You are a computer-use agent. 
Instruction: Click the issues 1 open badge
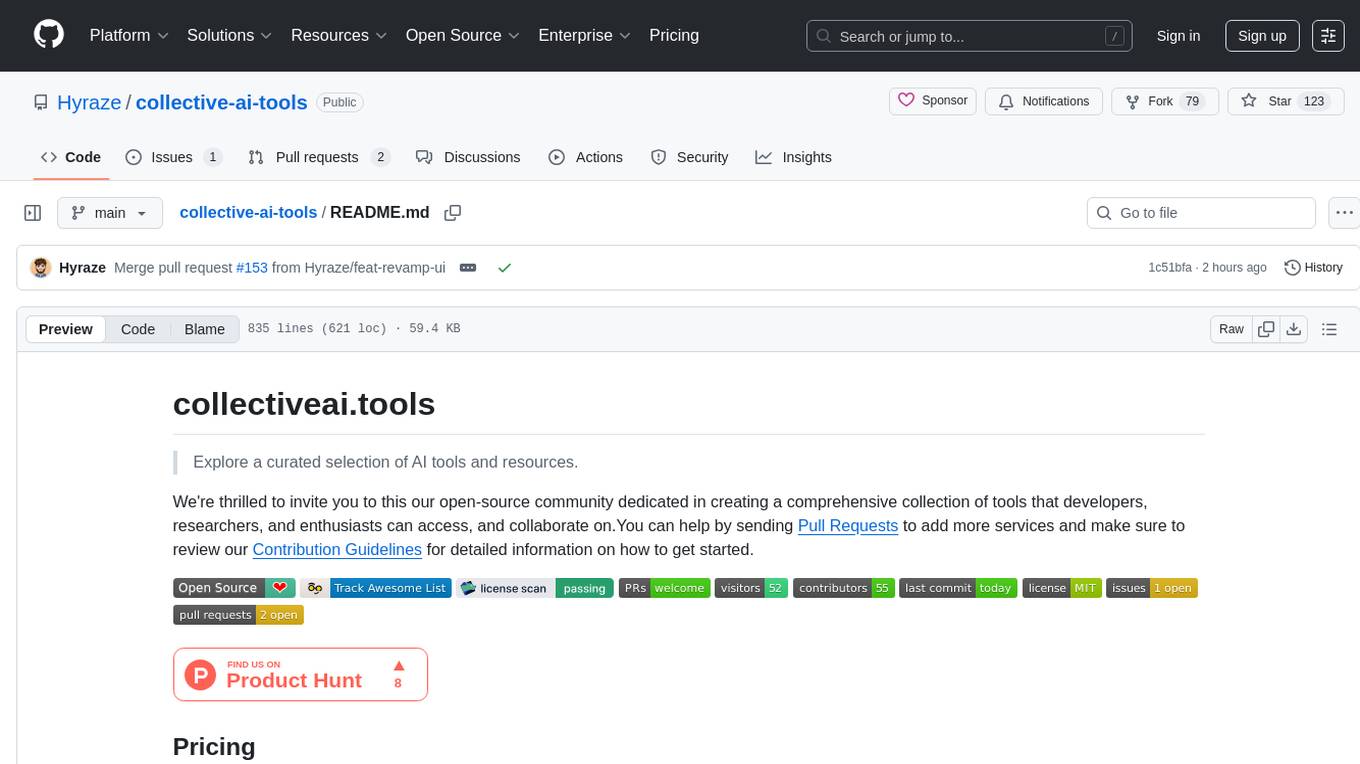1152,588
